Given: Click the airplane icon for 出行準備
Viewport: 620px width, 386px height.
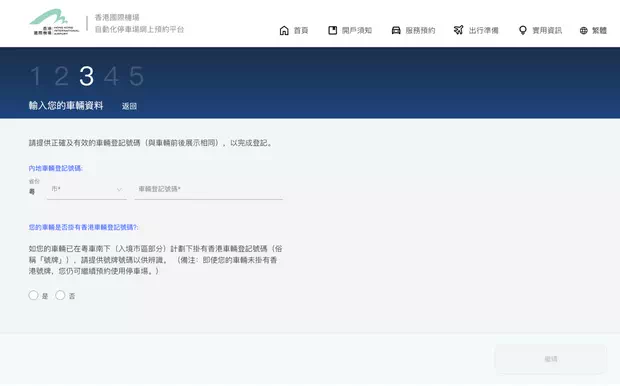Looking at the screenshot, I should tap(459, 30).
